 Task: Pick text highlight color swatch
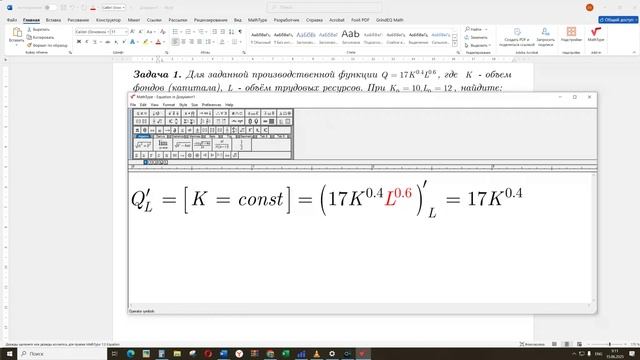(145, 42)
